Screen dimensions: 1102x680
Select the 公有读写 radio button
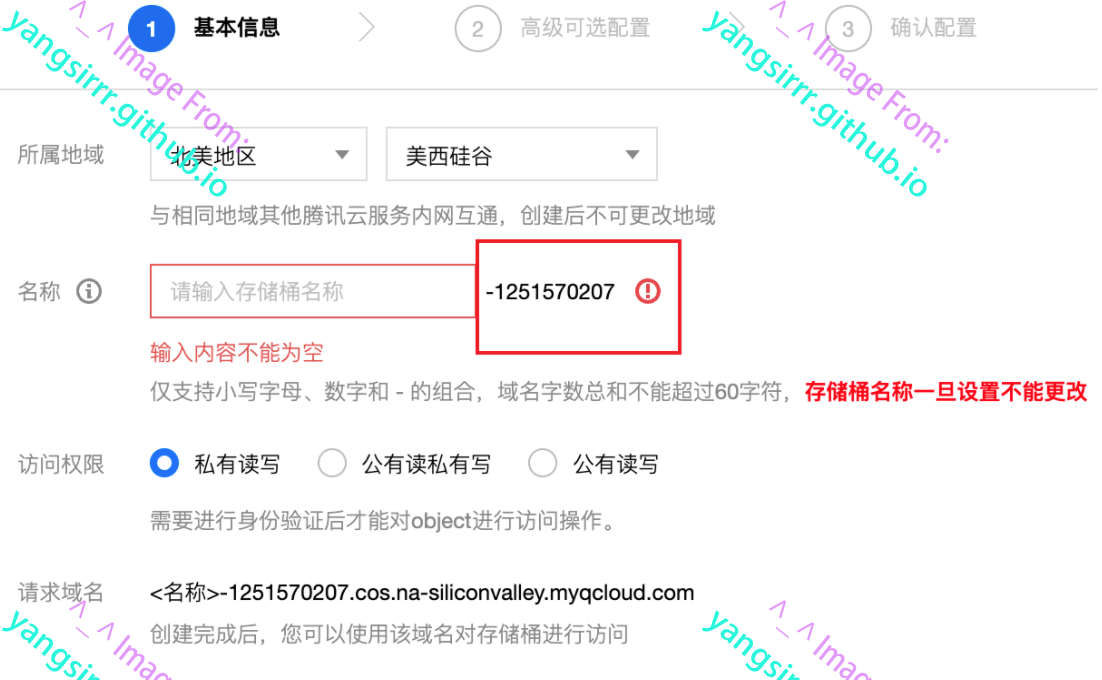tap(543, 463)
